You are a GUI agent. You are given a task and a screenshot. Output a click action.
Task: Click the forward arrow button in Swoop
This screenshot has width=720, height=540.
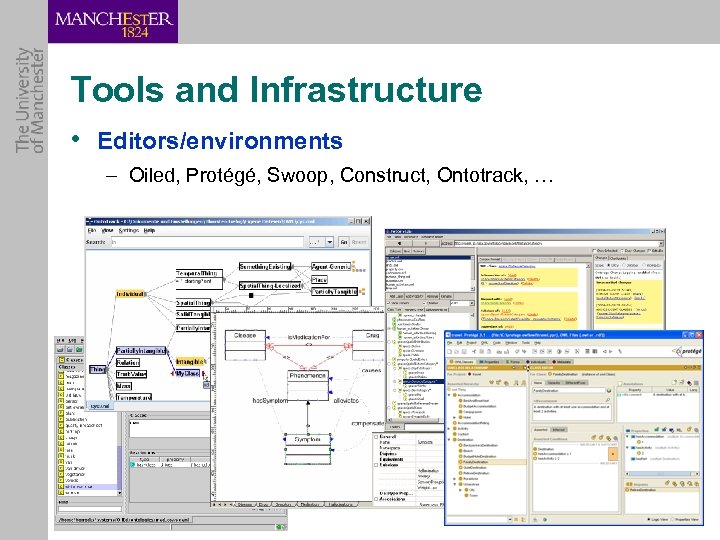(426, 243)
